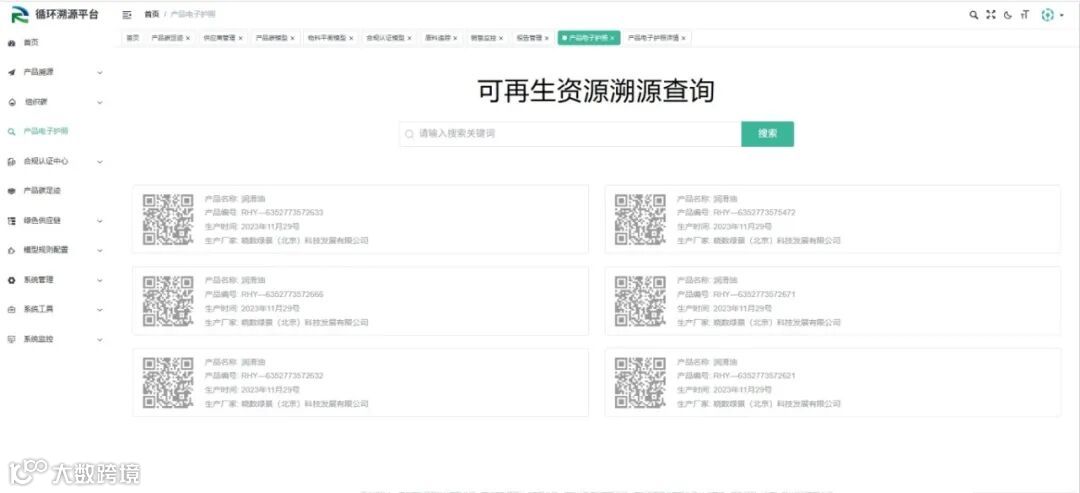This screenshot has width=1080, height=493.
Task: Click the 绿色供应链 sidebar icon
Action: coord(11,221)
